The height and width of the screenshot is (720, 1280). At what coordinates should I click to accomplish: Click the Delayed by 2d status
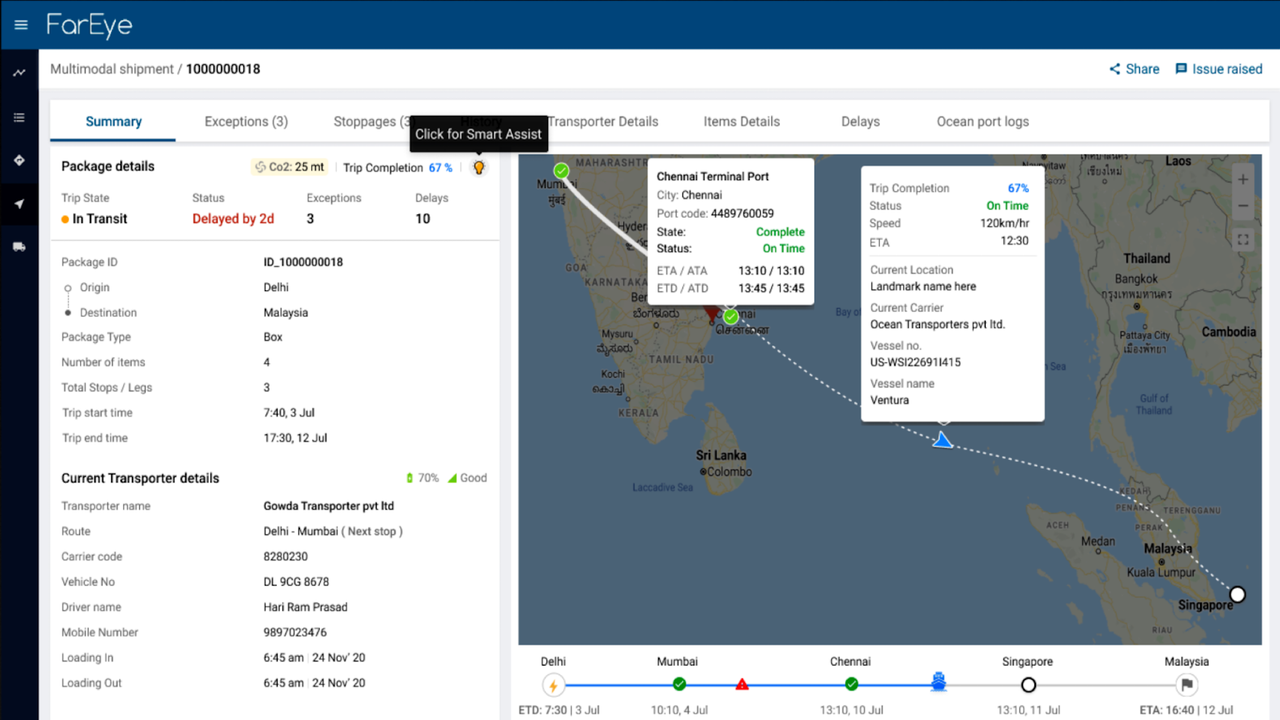click(233, 219)
